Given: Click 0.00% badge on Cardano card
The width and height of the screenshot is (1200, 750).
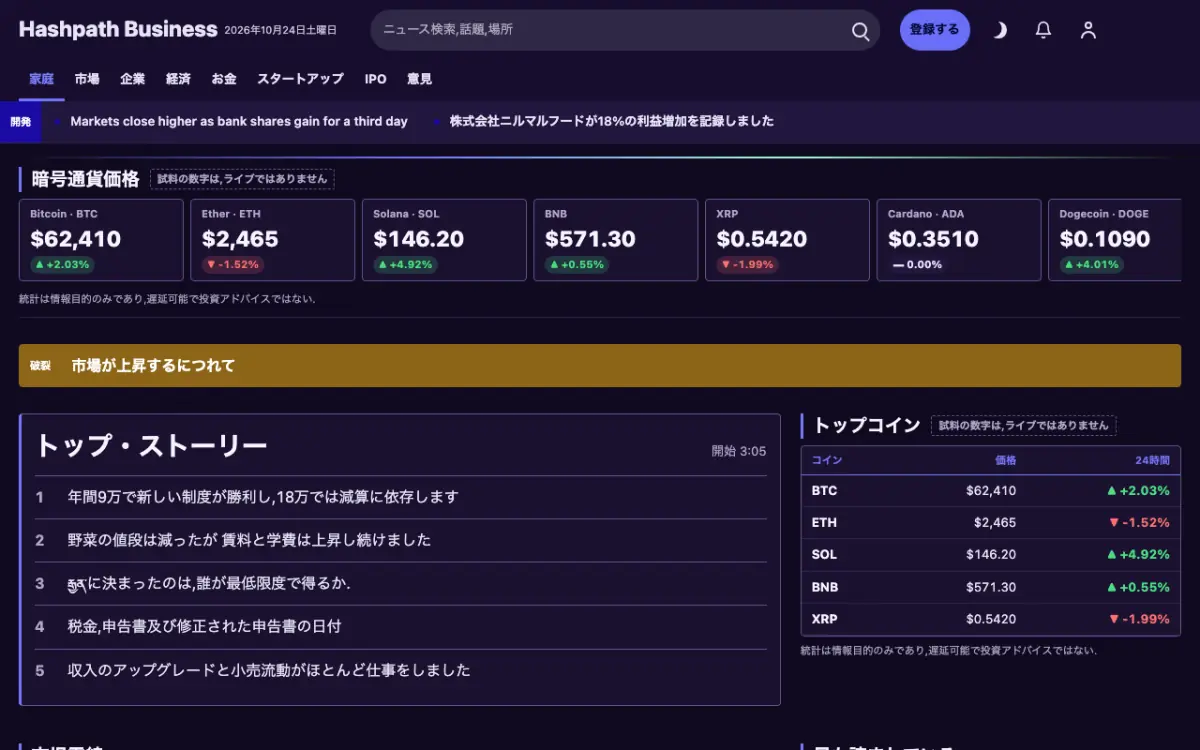Looking at the screenshot, I should click(x=918, y=265).
